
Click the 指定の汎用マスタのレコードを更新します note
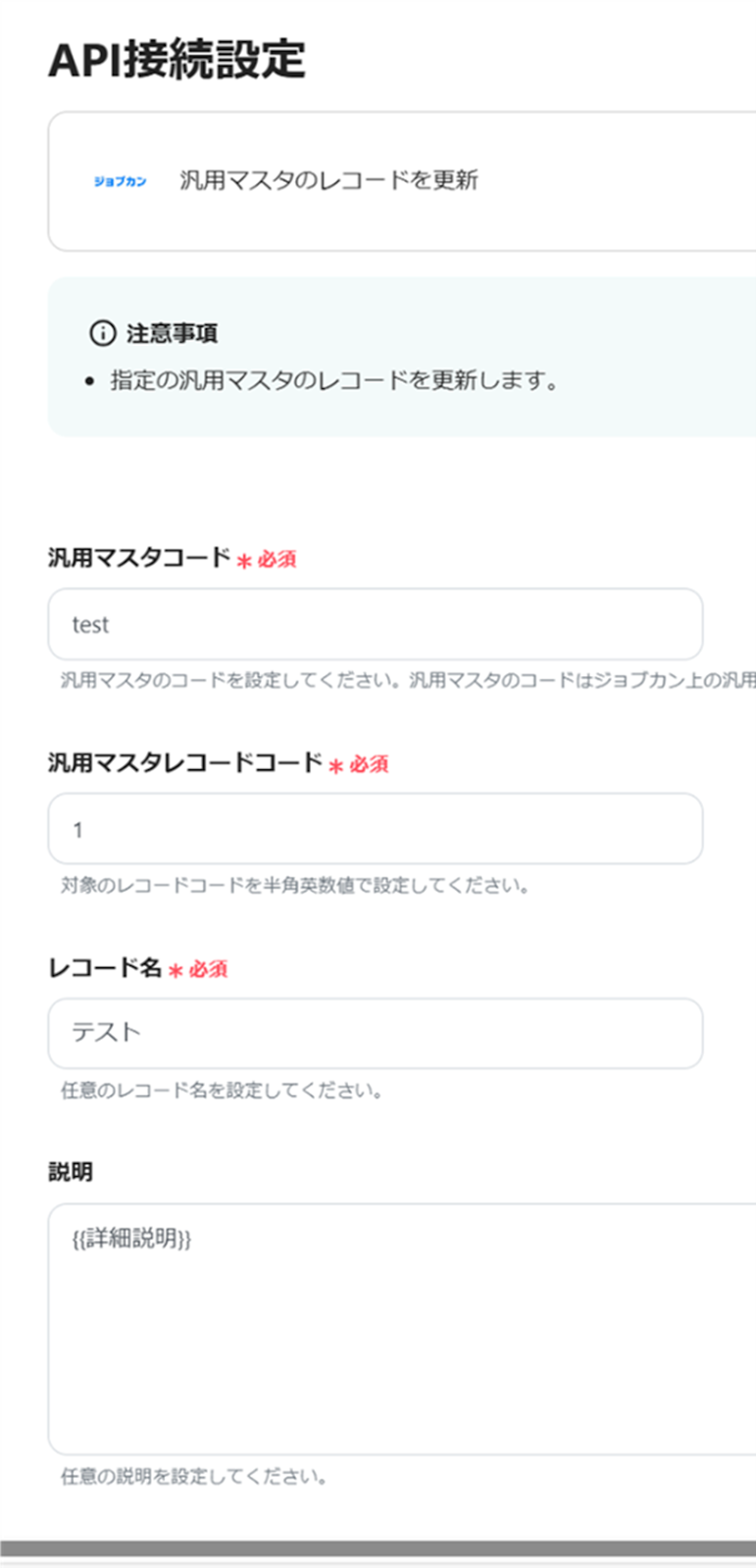(333, 380)
